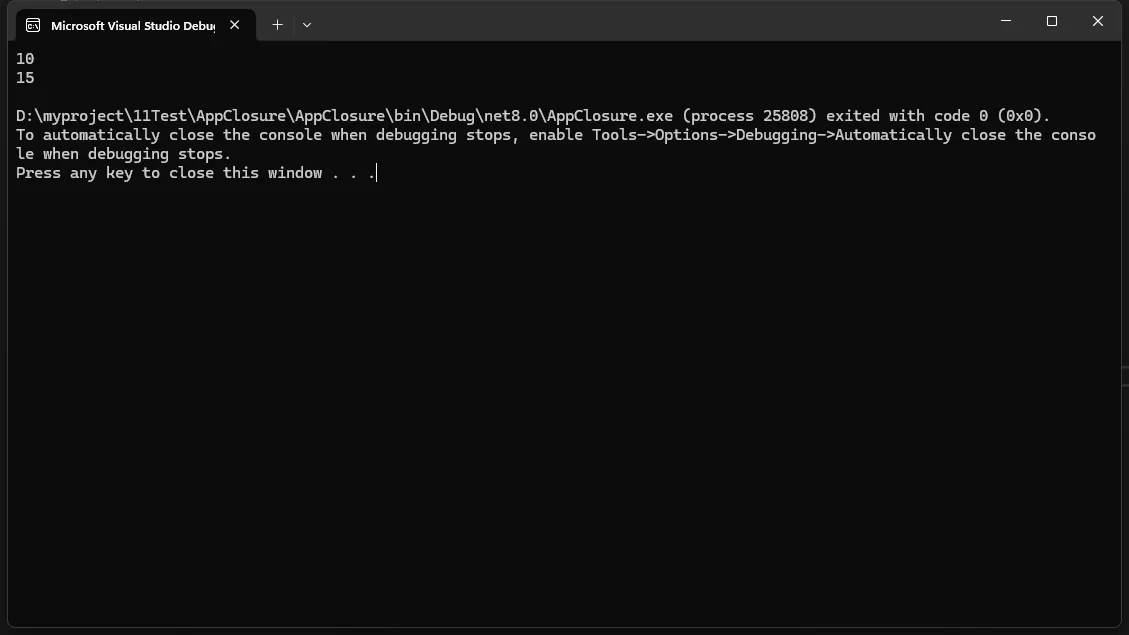1129x635 pixels.
Task: Click the output line showing 15
Action: coord(25,78)
